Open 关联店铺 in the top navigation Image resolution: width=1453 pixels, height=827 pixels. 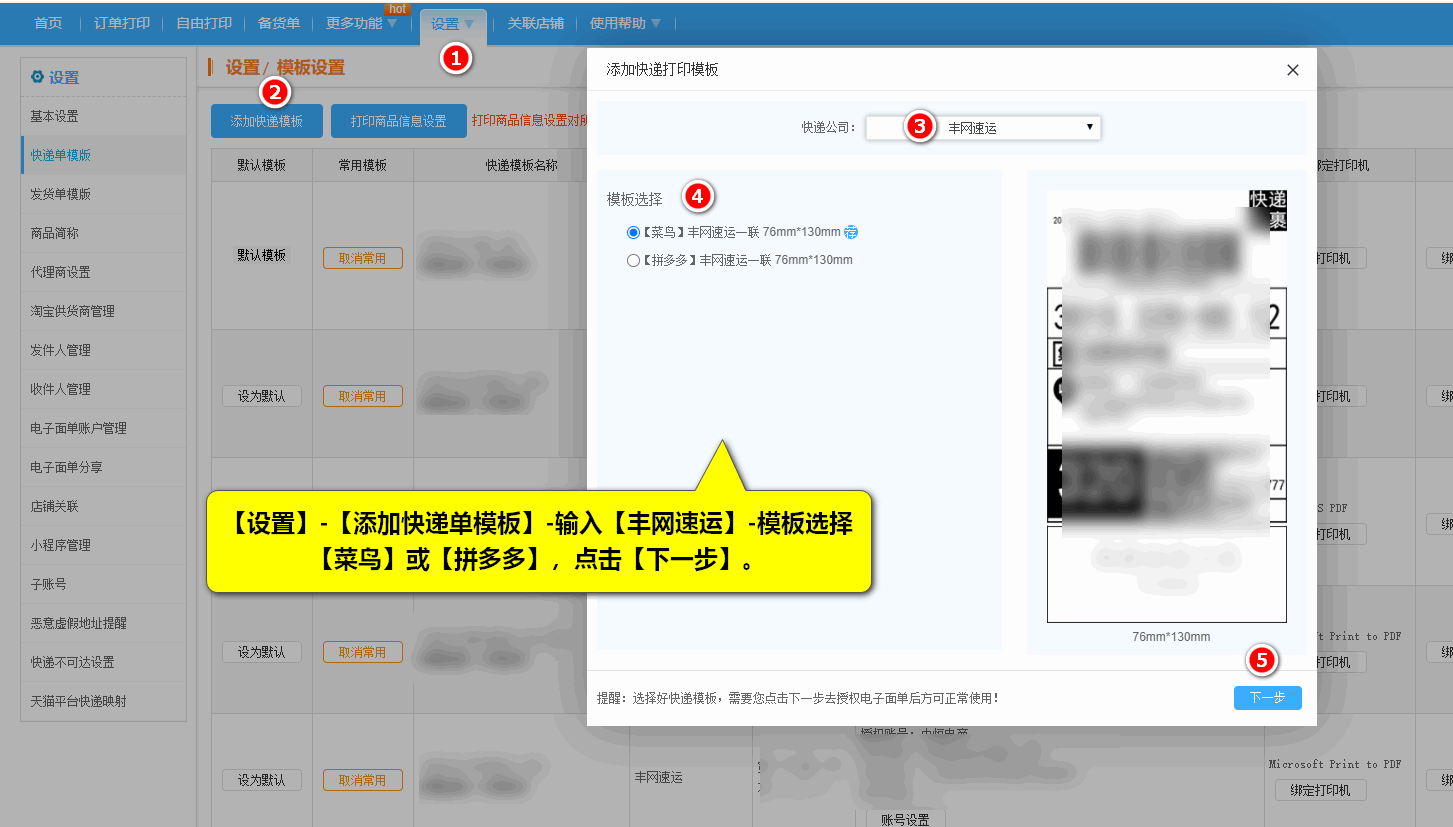point(535,23)
